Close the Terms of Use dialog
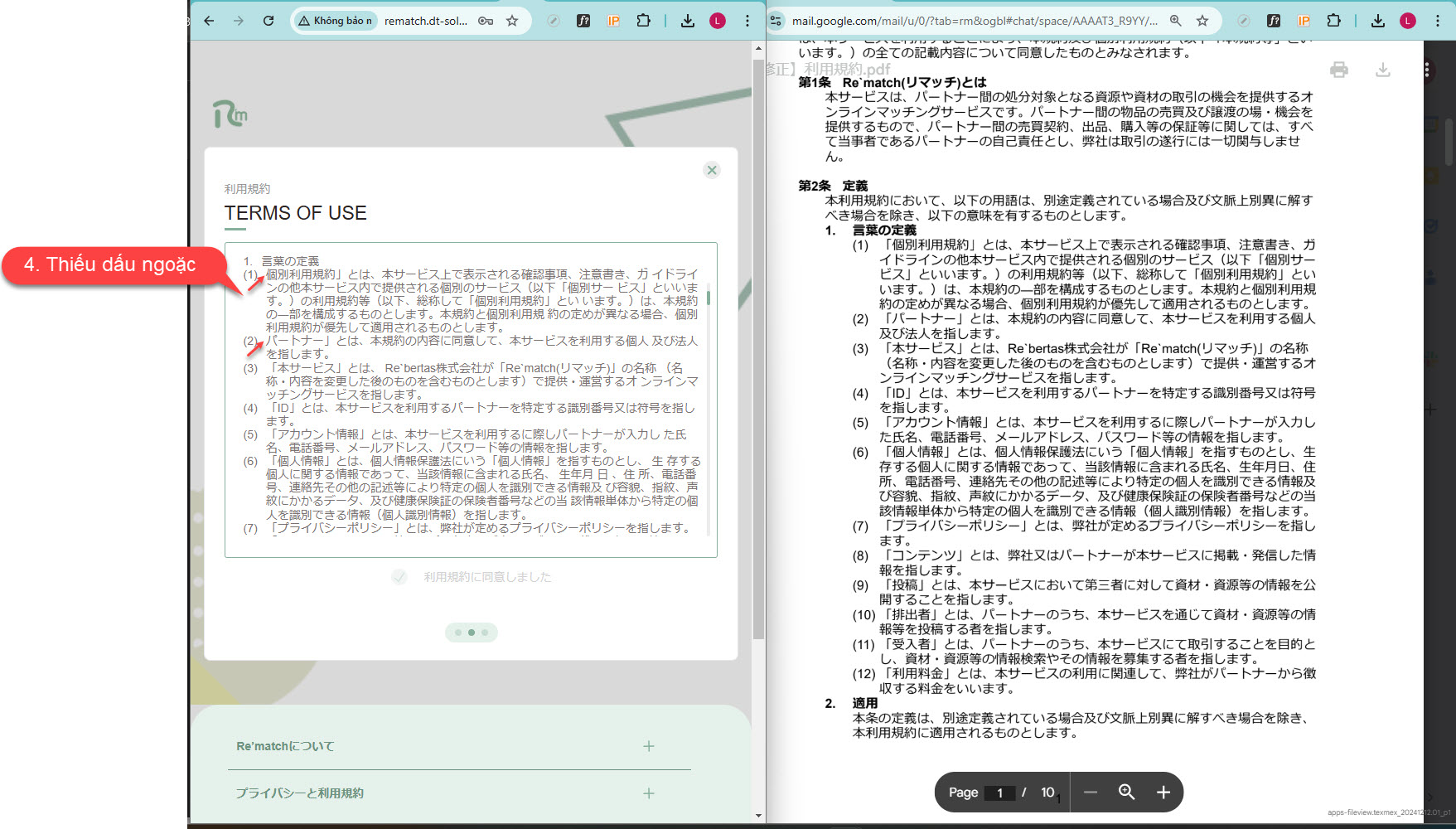1456x829 pixels. 711,170
